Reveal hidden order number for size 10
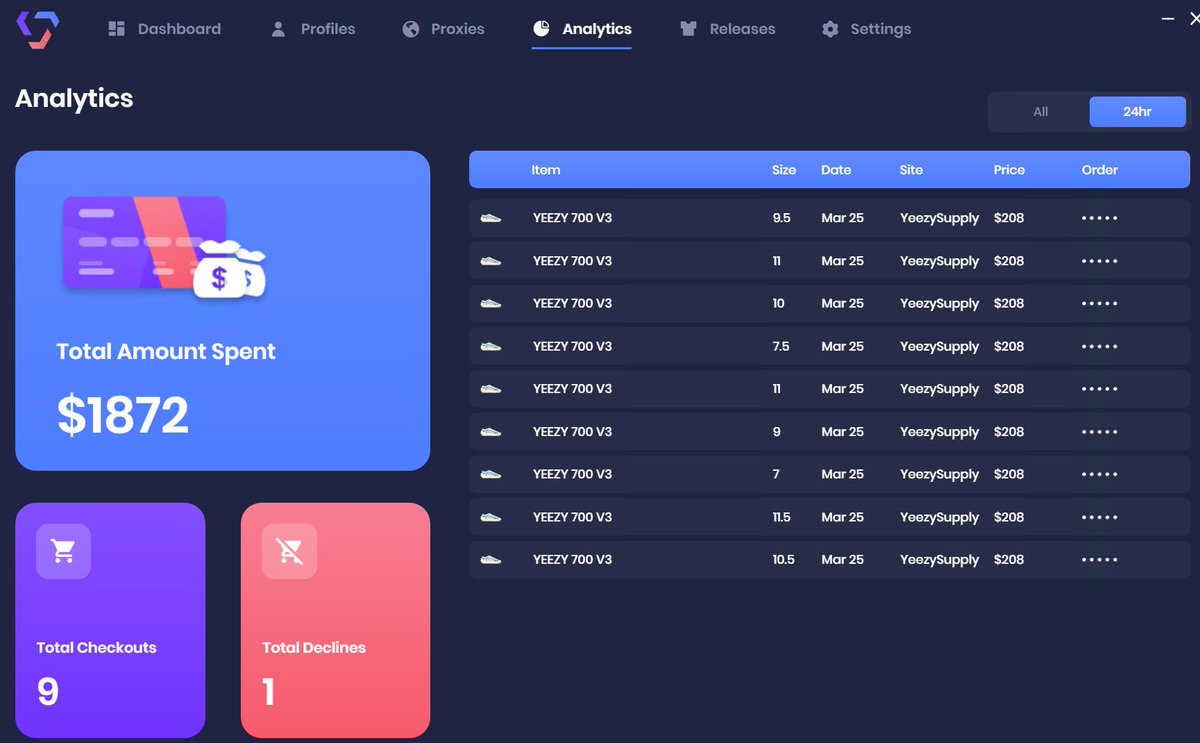 tap(1099, 303)
